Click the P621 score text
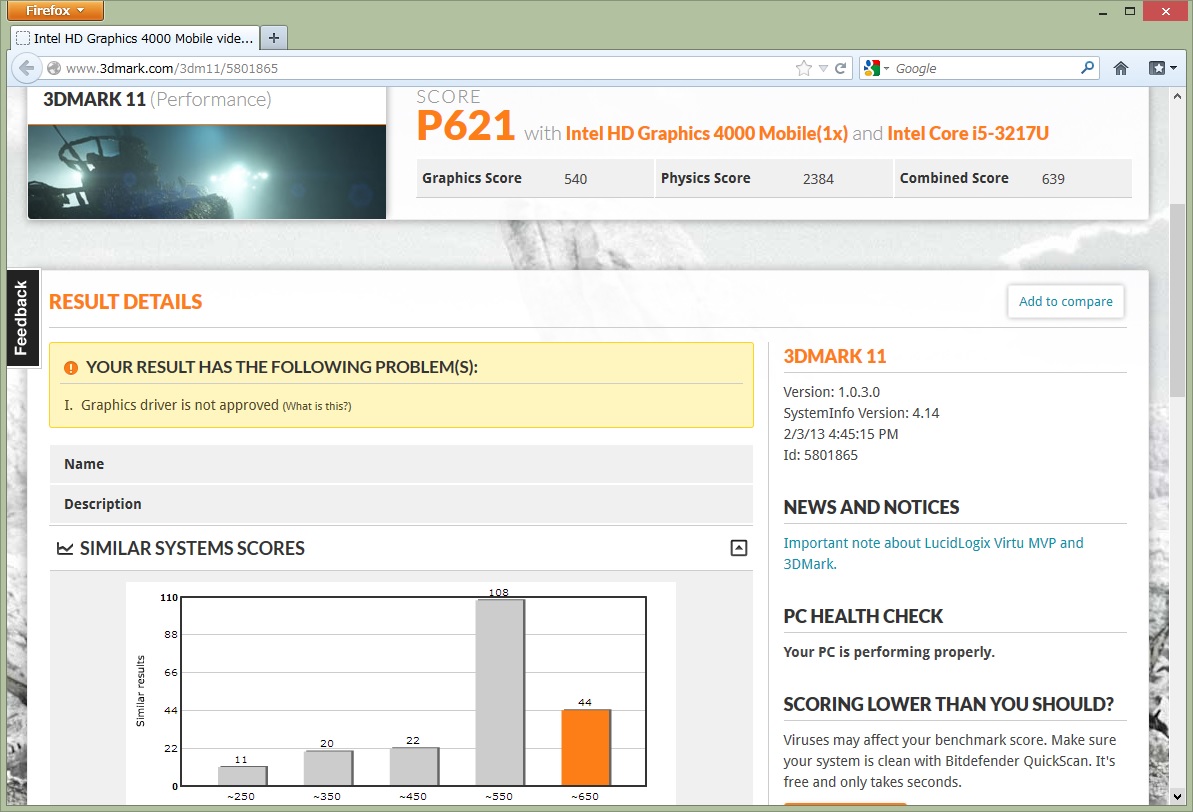 coord(466,126)
